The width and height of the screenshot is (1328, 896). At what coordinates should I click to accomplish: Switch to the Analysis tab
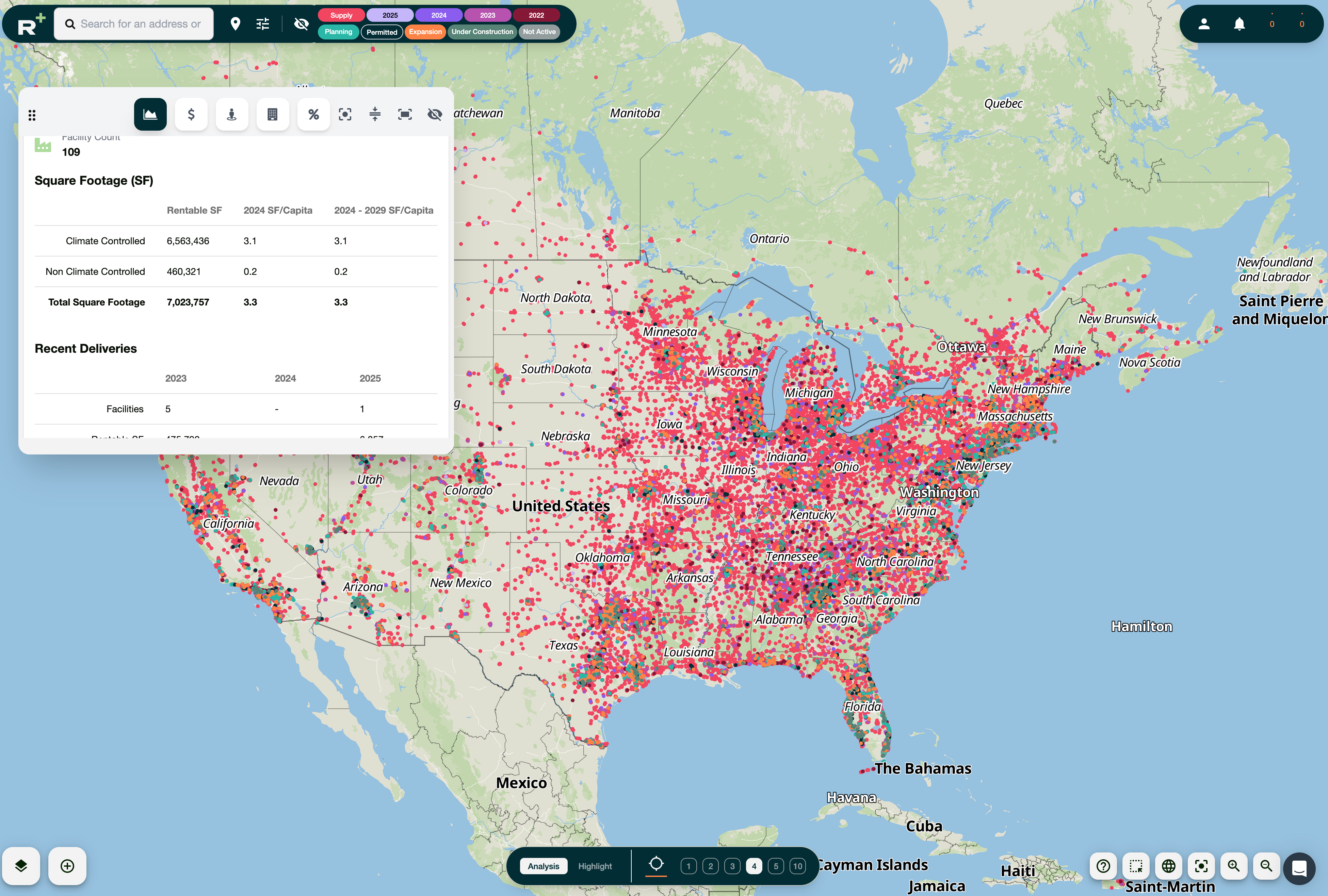coord(543,866)
